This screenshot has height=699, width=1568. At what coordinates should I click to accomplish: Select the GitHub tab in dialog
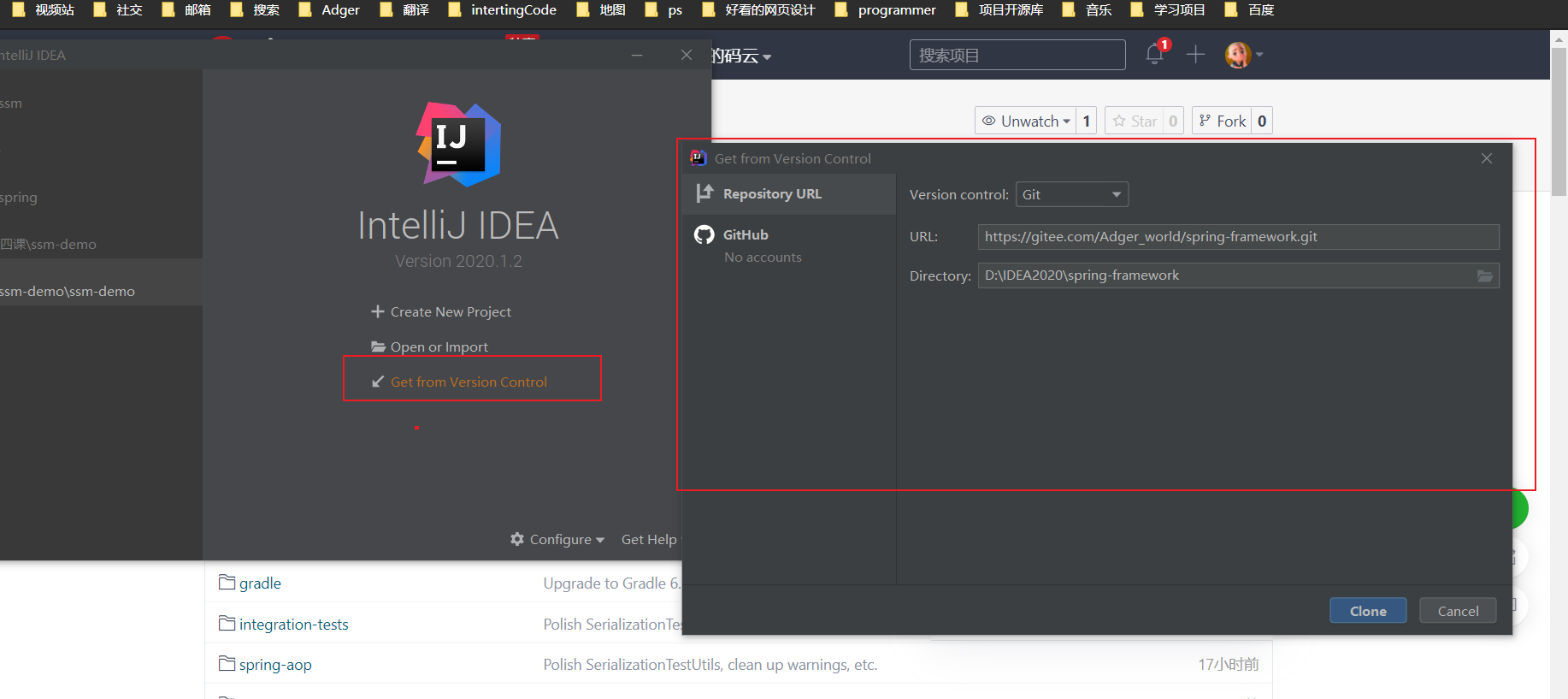point(789,245)
